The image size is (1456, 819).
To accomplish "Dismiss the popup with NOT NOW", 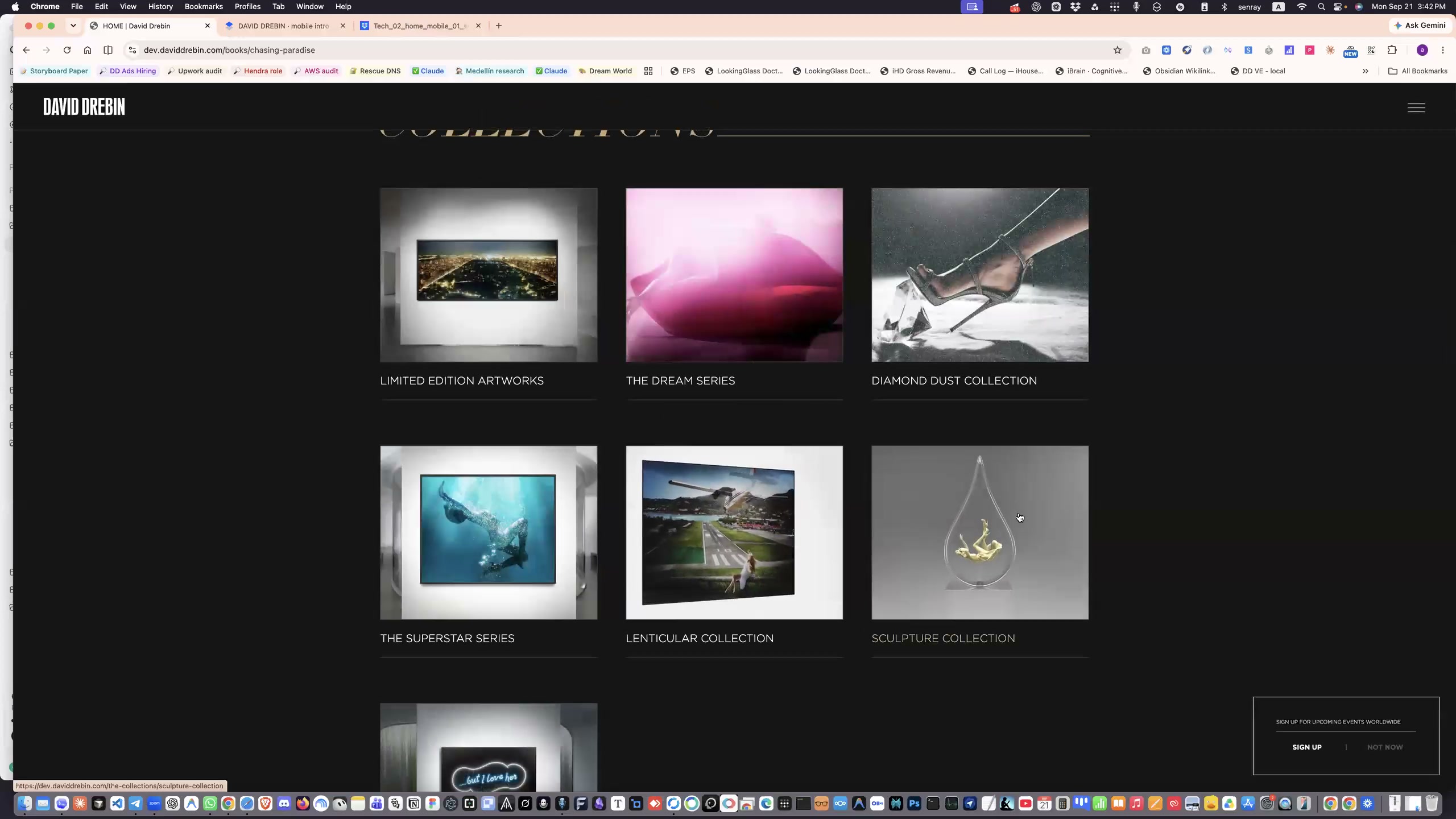I will pyautogui.click(x=1385, y=747).
